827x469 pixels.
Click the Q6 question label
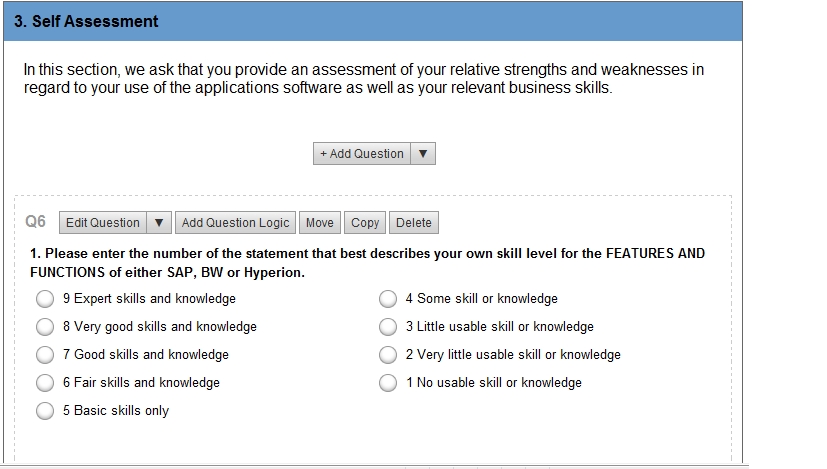tap(35, 222)
